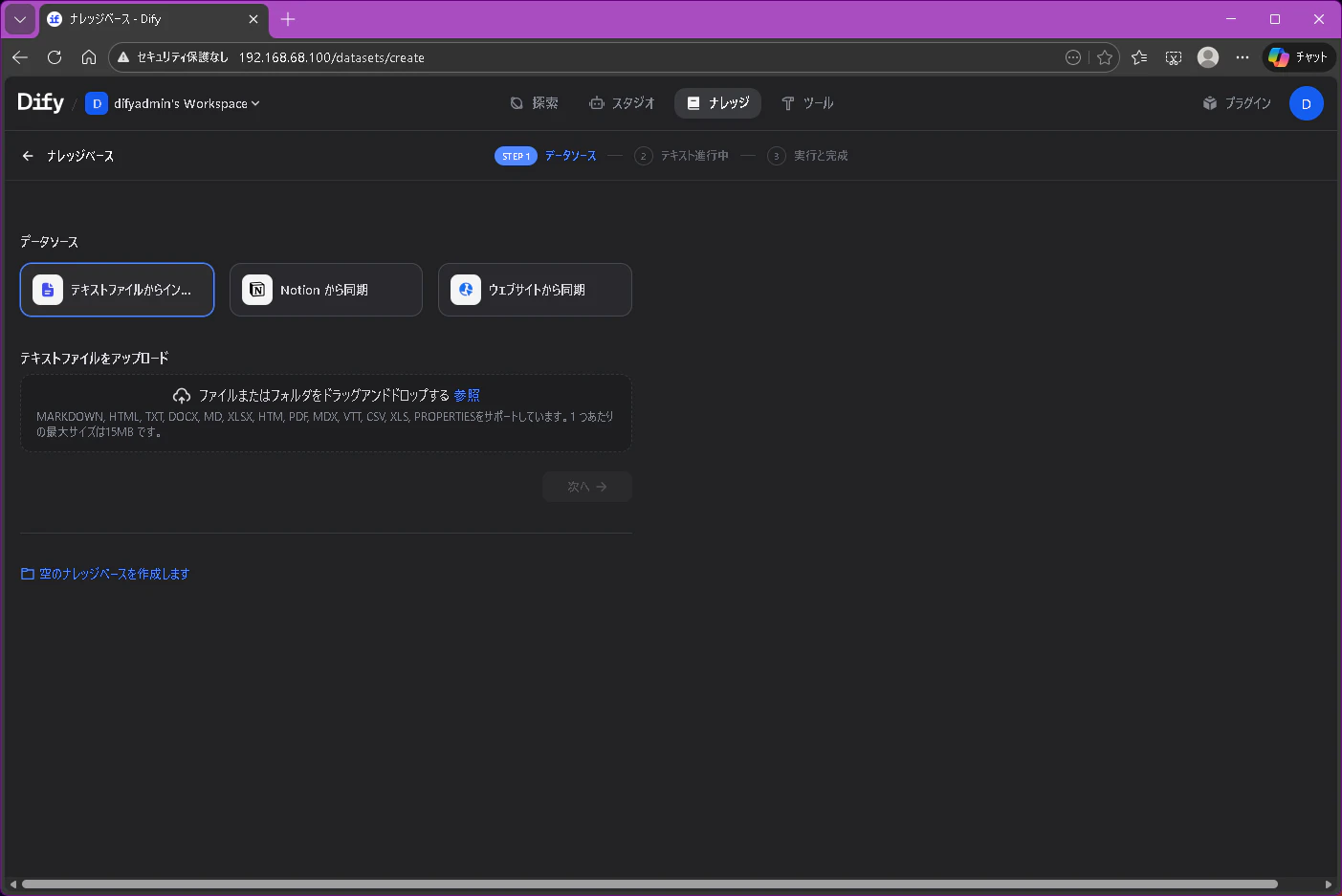1342x896 pixels.
Task: Click the file upload drop zone
Action: click(x=326, y=413)
